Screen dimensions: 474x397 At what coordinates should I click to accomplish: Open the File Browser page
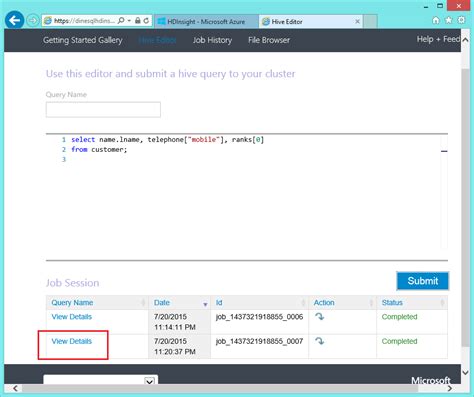(269, 40)
